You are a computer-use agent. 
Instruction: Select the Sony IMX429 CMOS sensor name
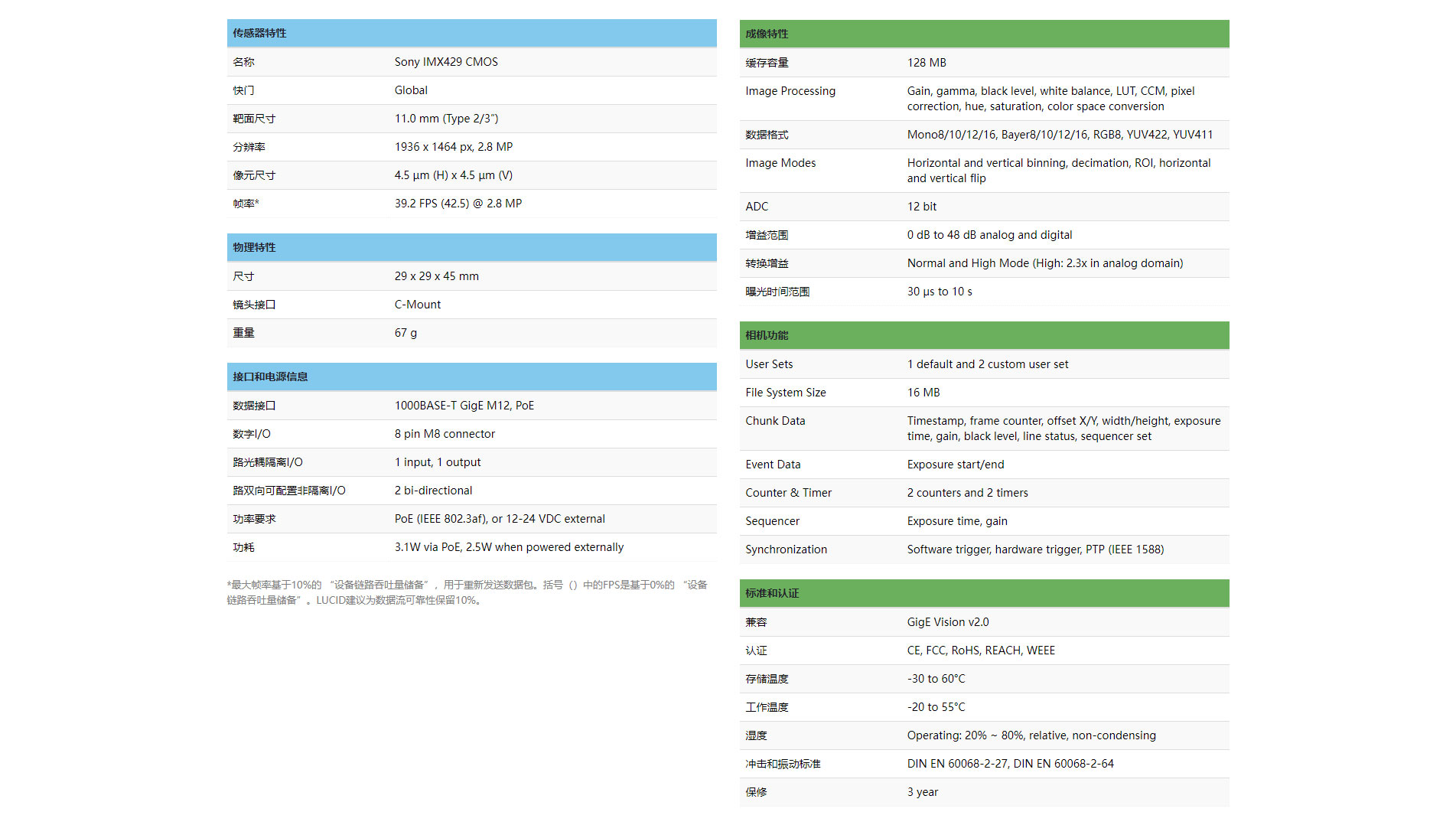(x=446, y=62)
